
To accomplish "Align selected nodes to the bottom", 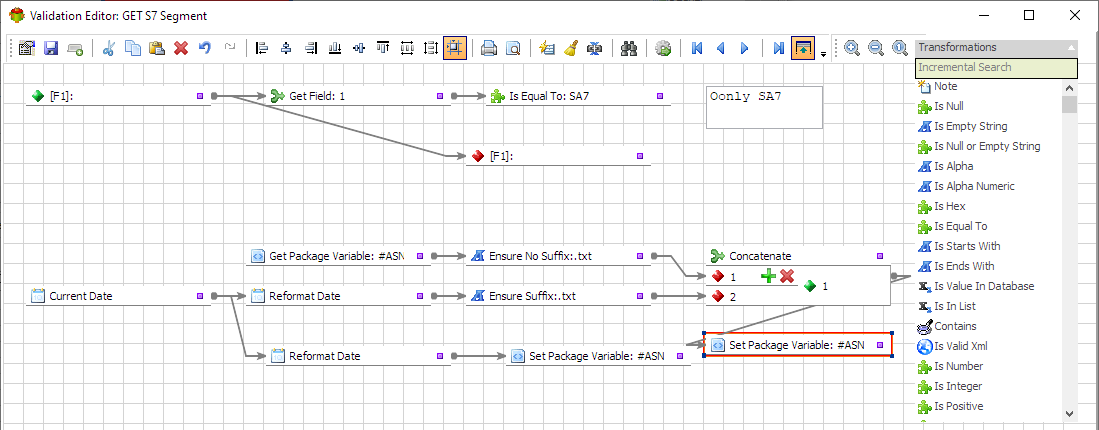I will (x=335, y=48).
